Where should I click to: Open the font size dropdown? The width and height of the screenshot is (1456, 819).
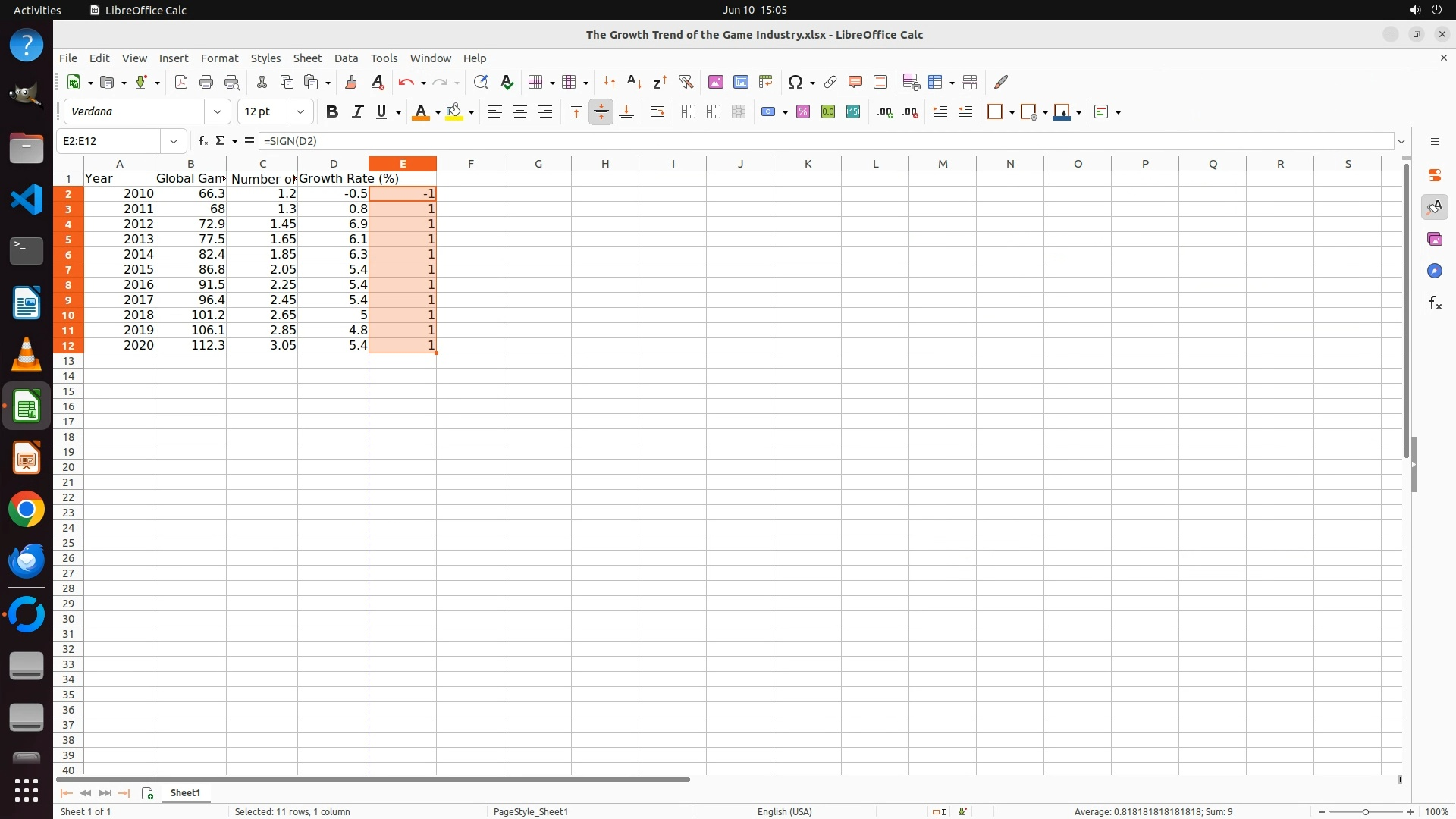[300, 112]
